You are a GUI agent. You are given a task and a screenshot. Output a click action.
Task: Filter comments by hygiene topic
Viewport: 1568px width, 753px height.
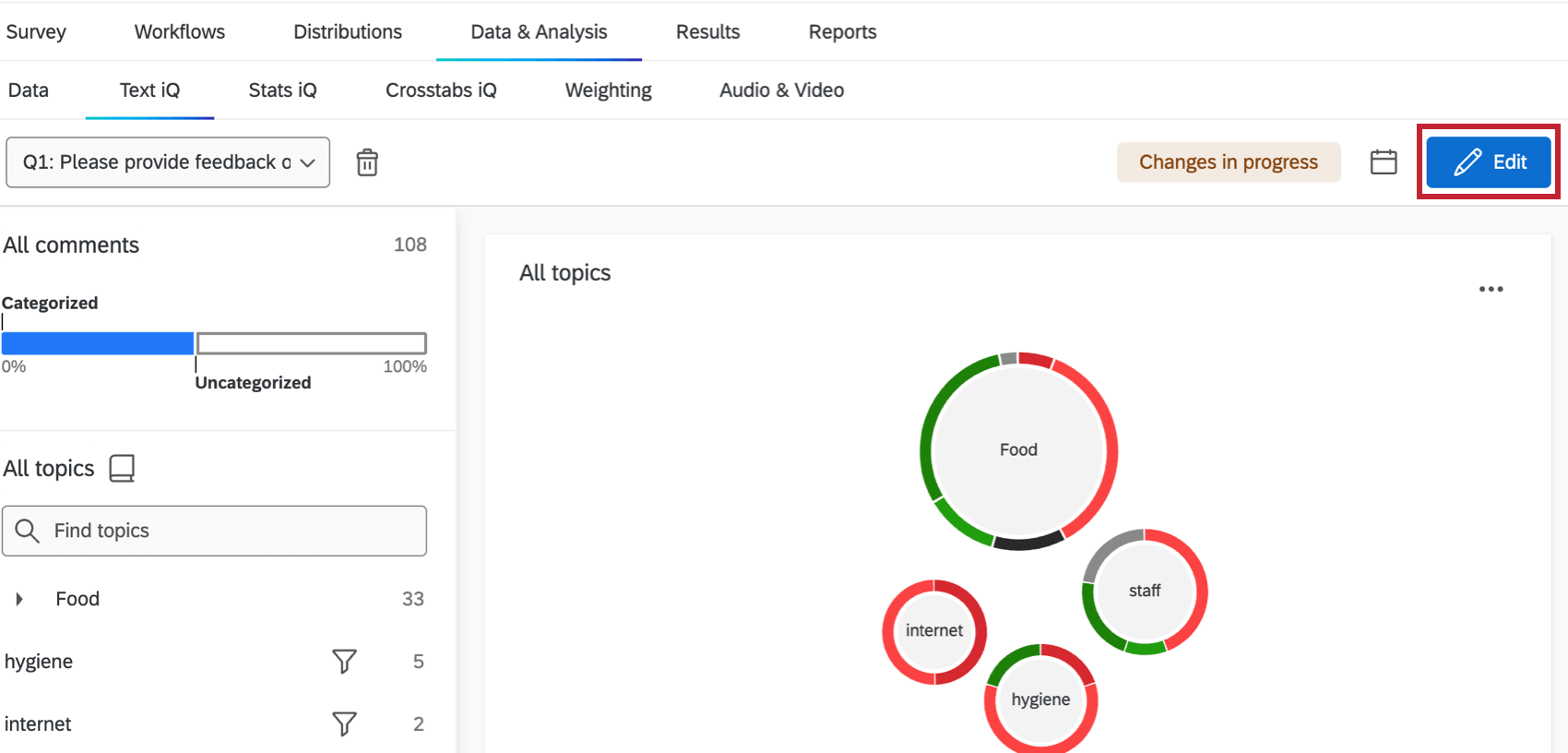pyautogui.click(x=344, y=661)
